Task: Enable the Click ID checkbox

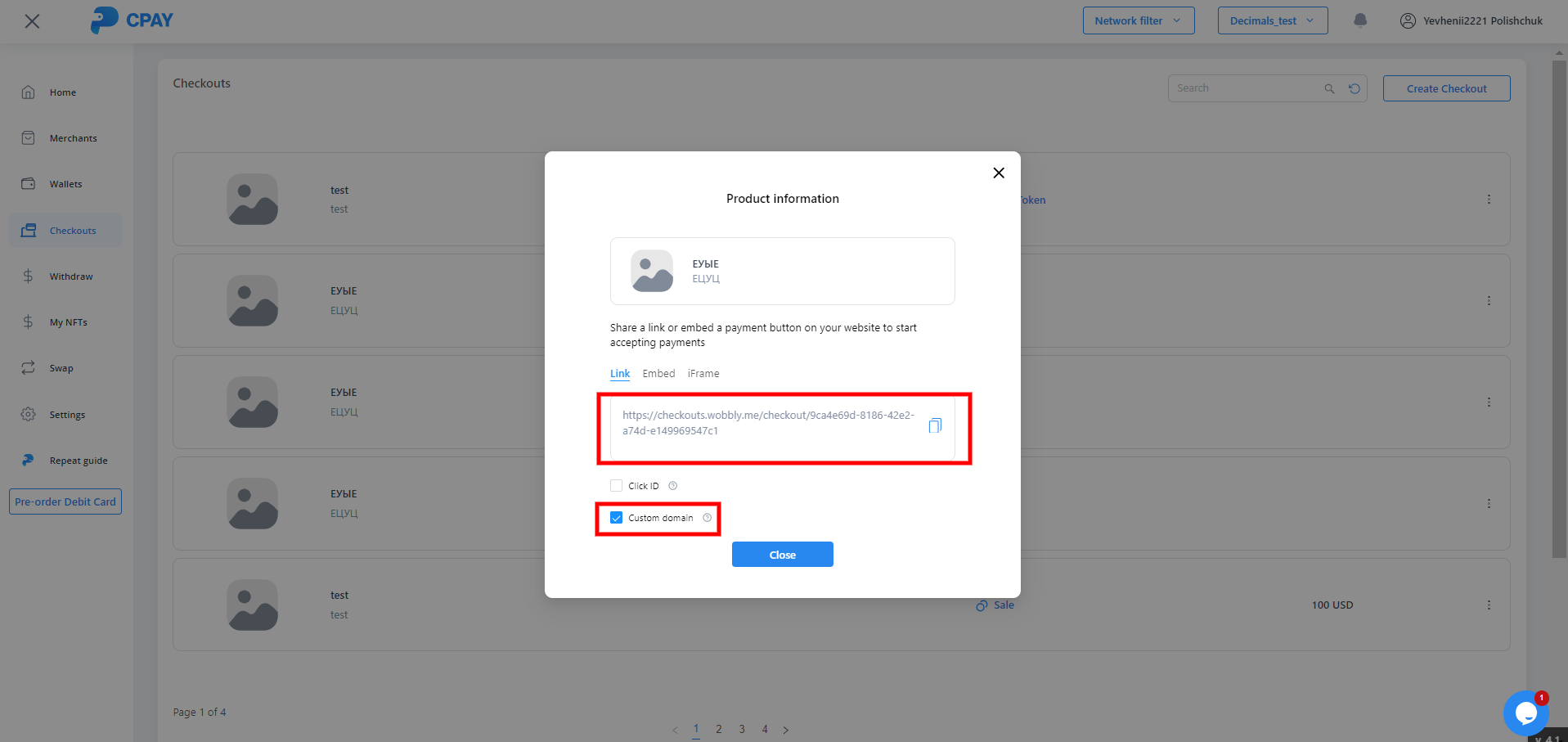Action: [617, 486]
